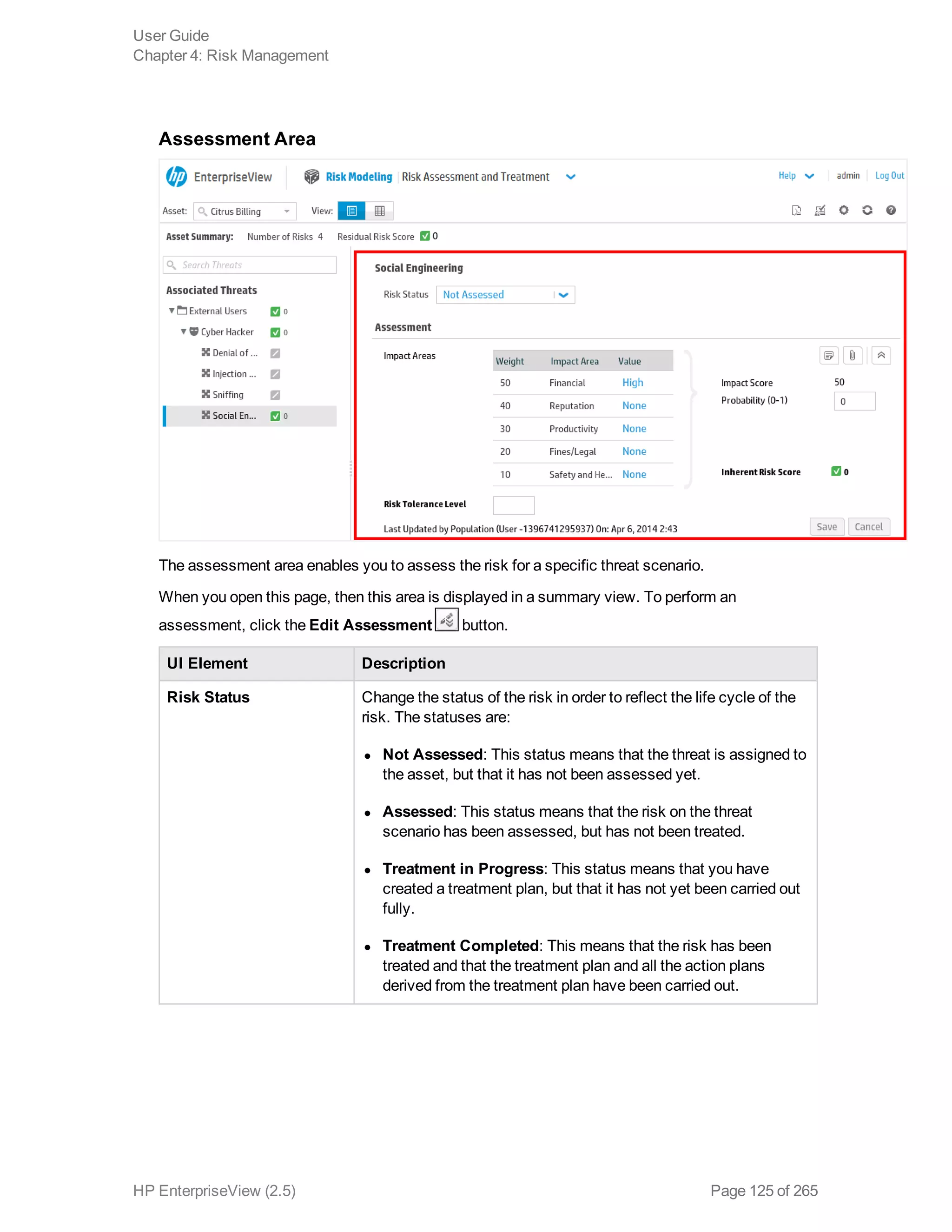Click the Denial of threat puzzle icon
The width and height of the screenshot is (952, 1232).
(x=206, y=352)
